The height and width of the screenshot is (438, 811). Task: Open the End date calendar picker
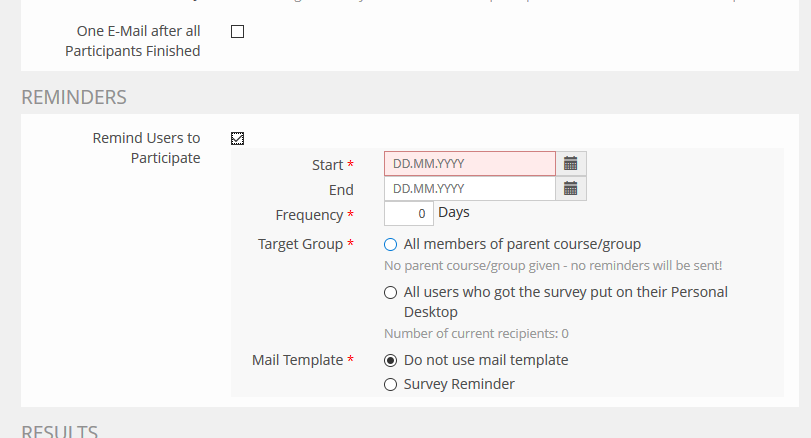571,189
